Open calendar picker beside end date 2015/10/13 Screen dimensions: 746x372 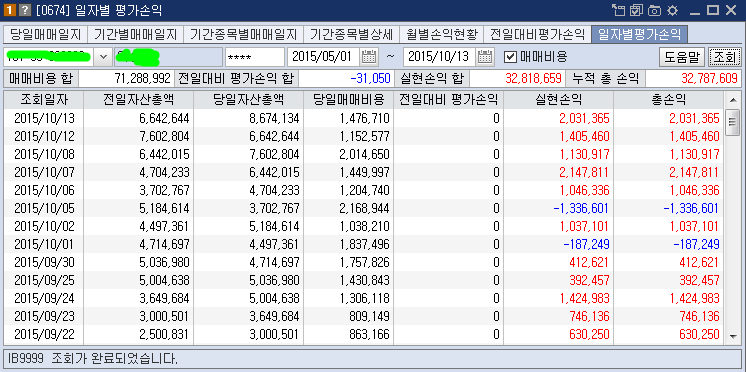coord(485,57)
